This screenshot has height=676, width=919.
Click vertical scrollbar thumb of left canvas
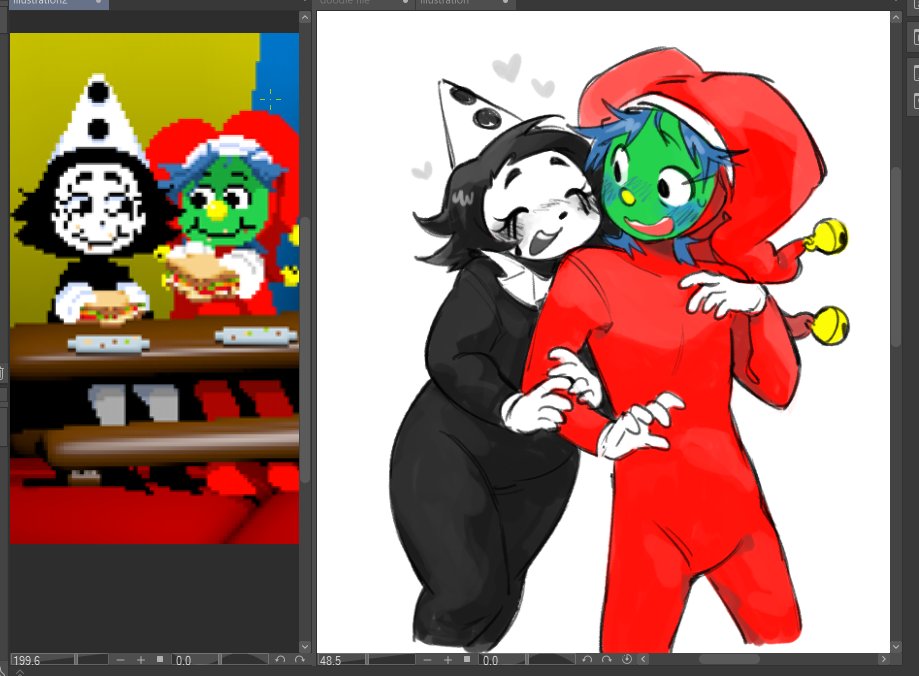coord(305,350)
